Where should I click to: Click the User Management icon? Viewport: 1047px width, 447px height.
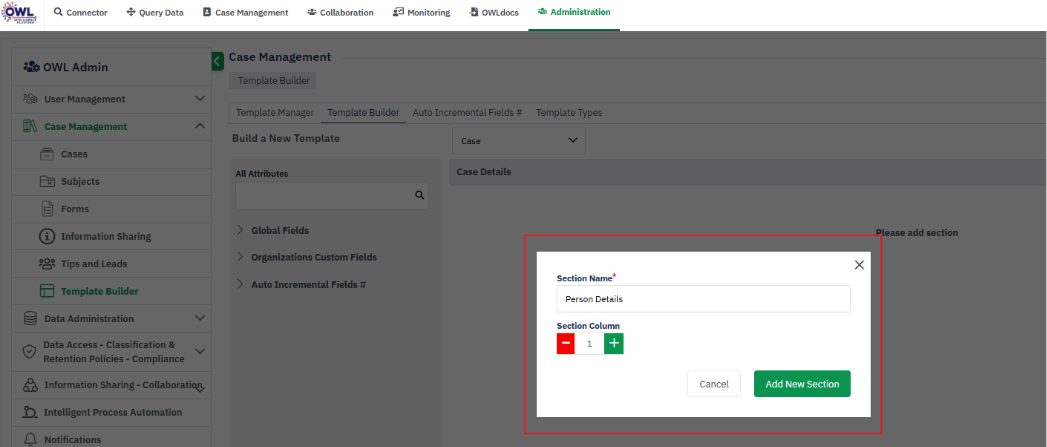30,99
